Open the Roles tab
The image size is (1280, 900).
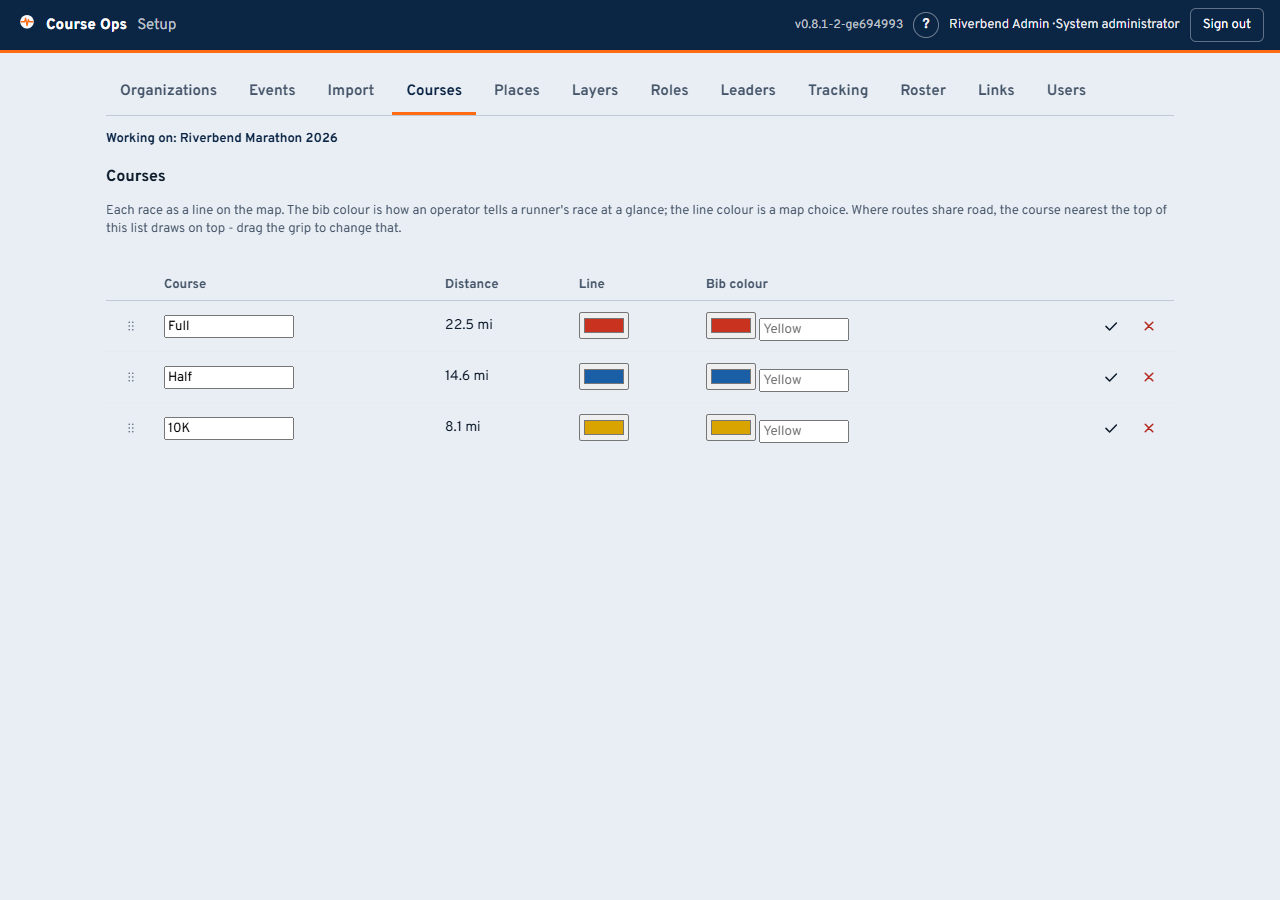[x=669, y=90]
